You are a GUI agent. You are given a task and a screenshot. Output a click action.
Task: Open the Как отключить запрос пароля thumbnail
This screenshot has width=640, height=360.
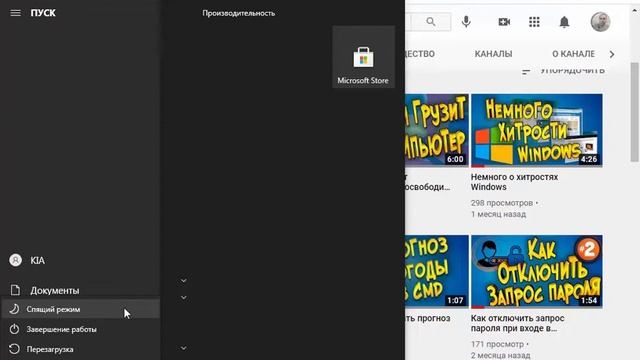(536, 271)
